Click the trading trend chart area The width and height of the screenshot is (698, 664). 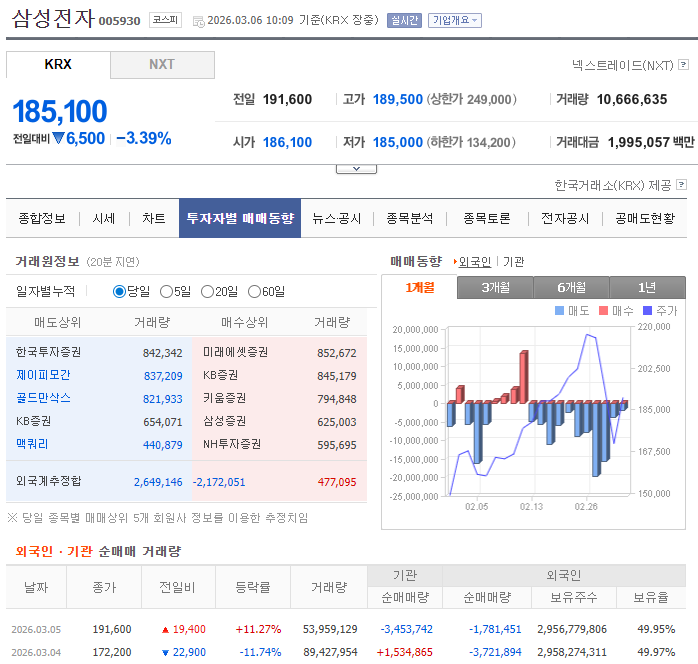(538, 410)
